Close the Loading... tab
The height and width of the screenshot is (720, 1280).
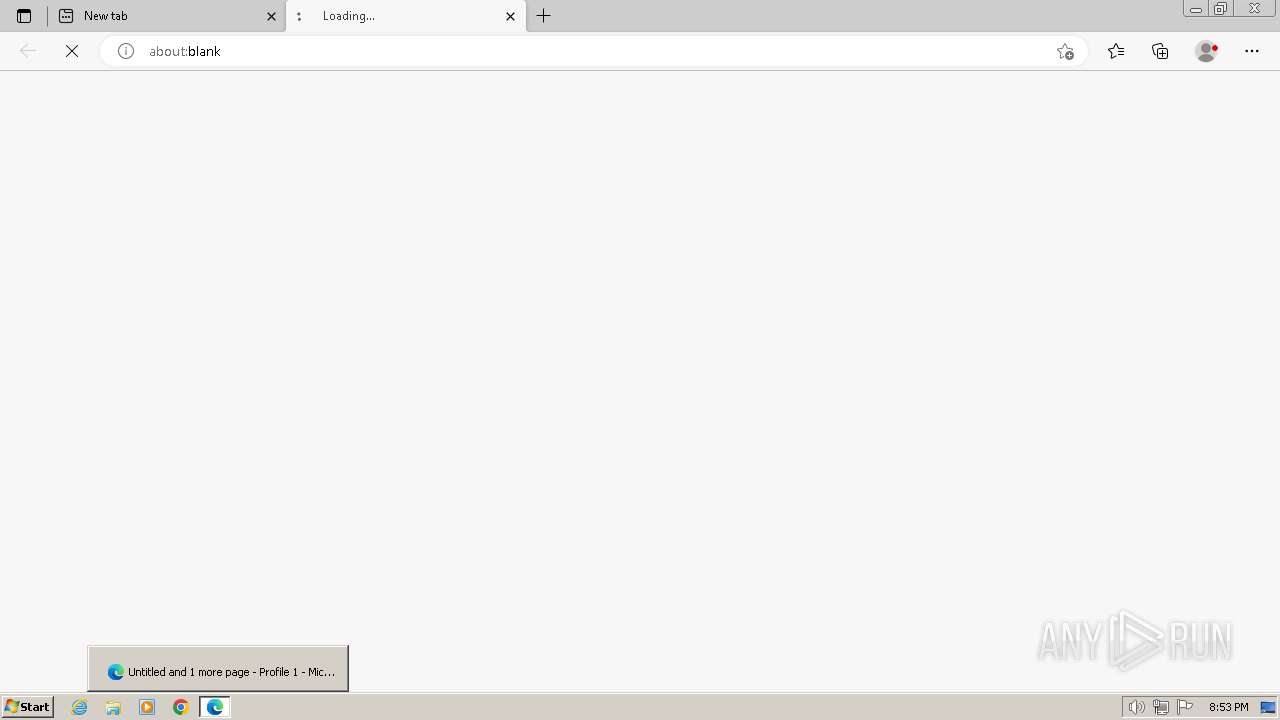pyautogui.click(x=510, y=16)
